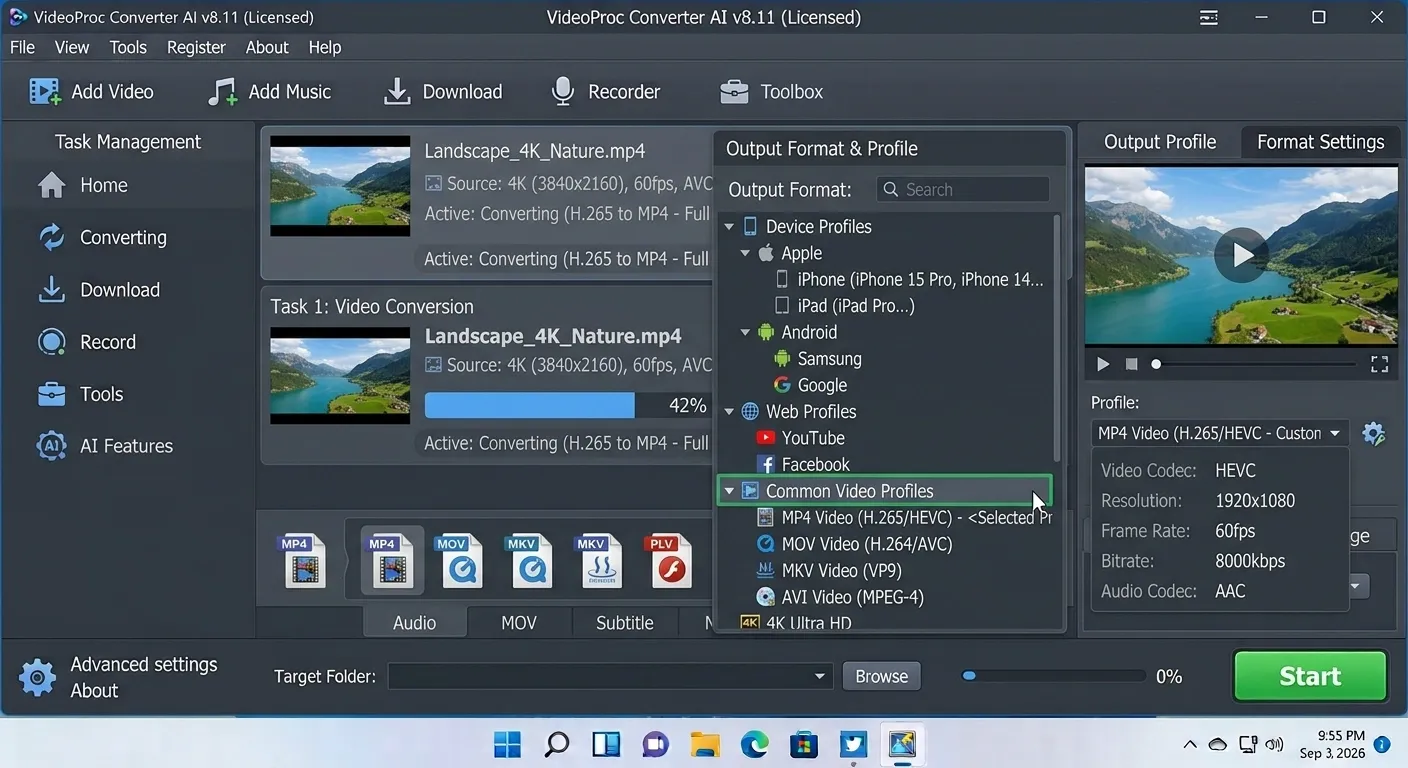This screenshot has height=768, width=1408.
Task: Click the Browse button
Action: [881, 676]
